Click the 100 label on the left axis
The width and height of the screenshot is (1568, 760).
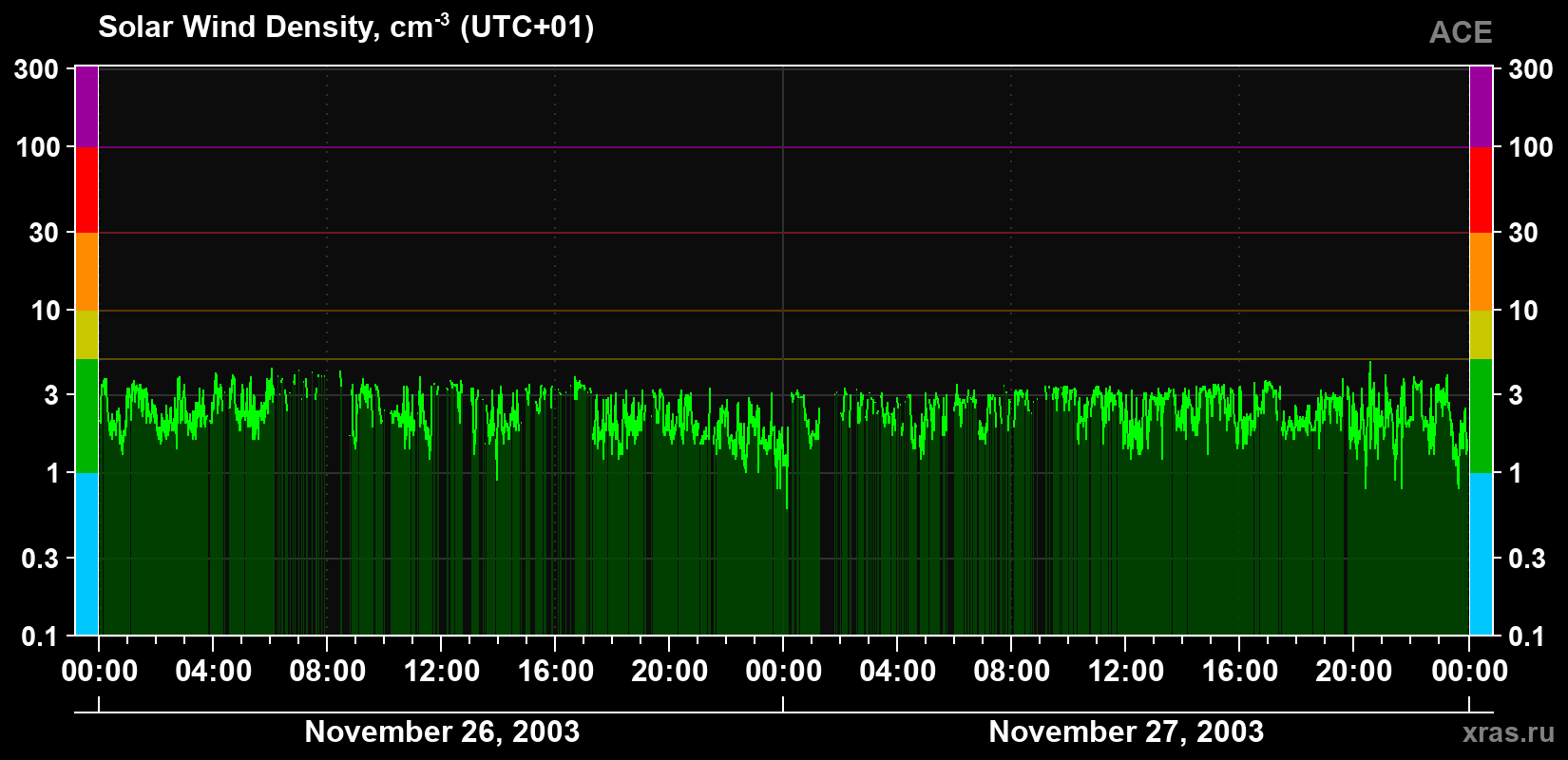pyautogui.click(x=38, y=147)
